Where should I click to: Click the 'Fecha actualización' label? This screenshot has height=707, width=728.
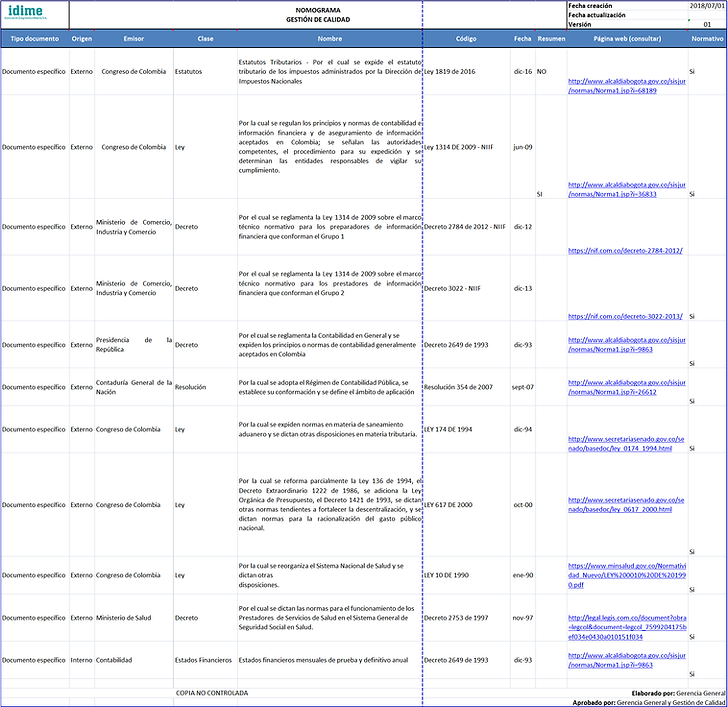(597, 15)
